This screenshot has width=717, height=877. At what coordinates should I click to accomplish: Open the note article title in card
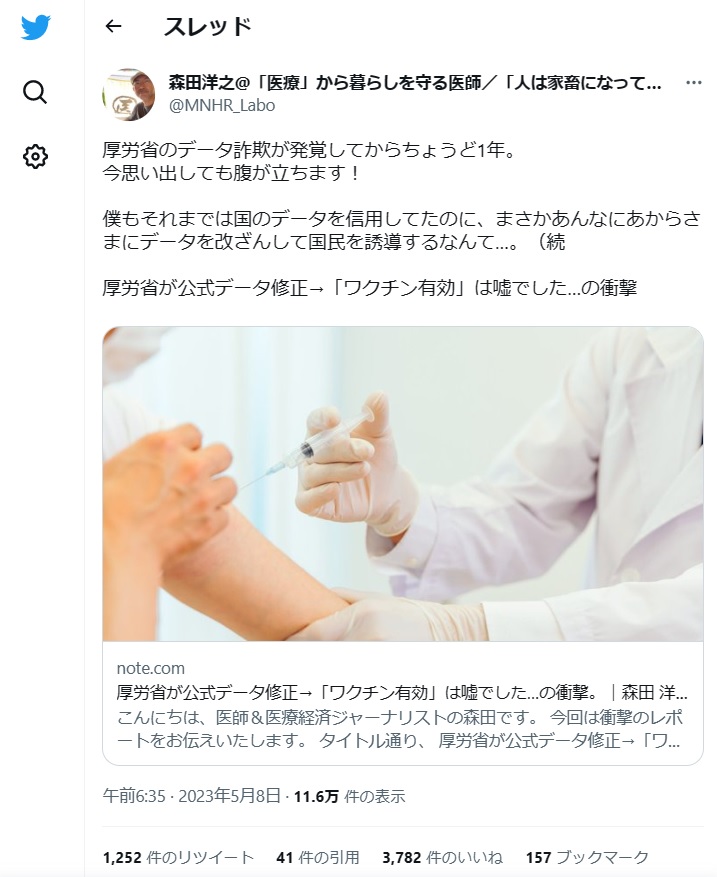(402, 692)
